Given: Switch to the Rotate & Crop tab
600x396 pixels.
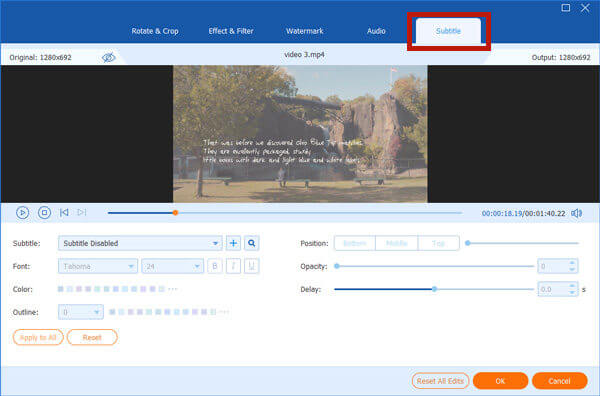Looking at the screenshot, I should pos(155,31).
